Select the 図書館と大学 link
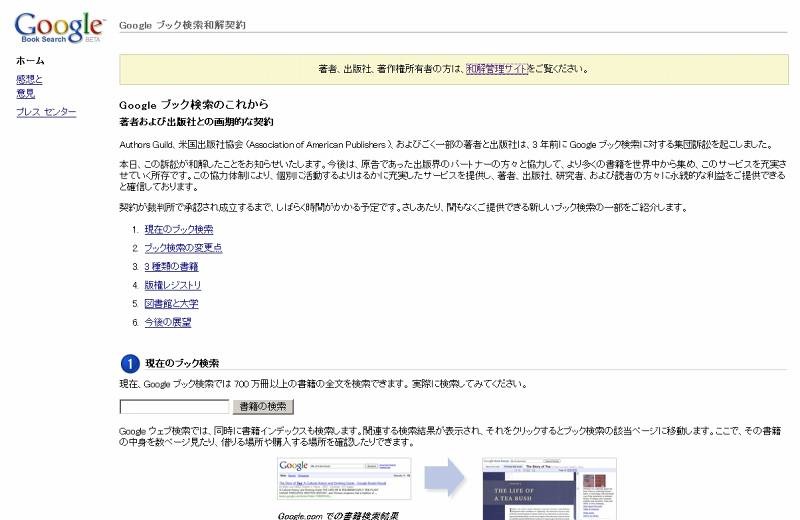The width and height of the screenshot is (800, 520). [x=171, y=304]
